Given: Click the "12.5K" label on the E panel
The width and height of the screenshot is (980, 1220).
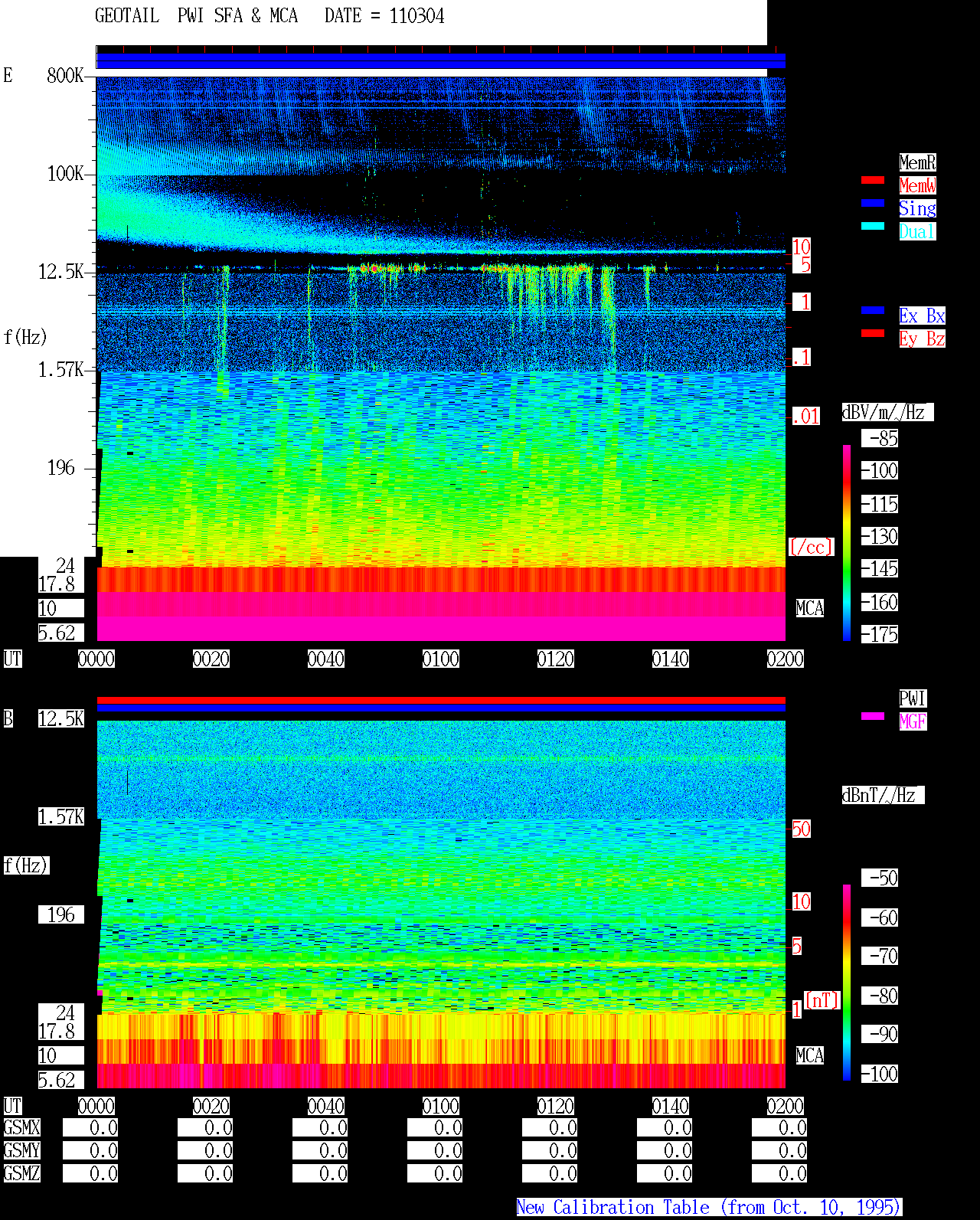Looking at the screenshot, I should pyautogui.click(x=61, y=271).
